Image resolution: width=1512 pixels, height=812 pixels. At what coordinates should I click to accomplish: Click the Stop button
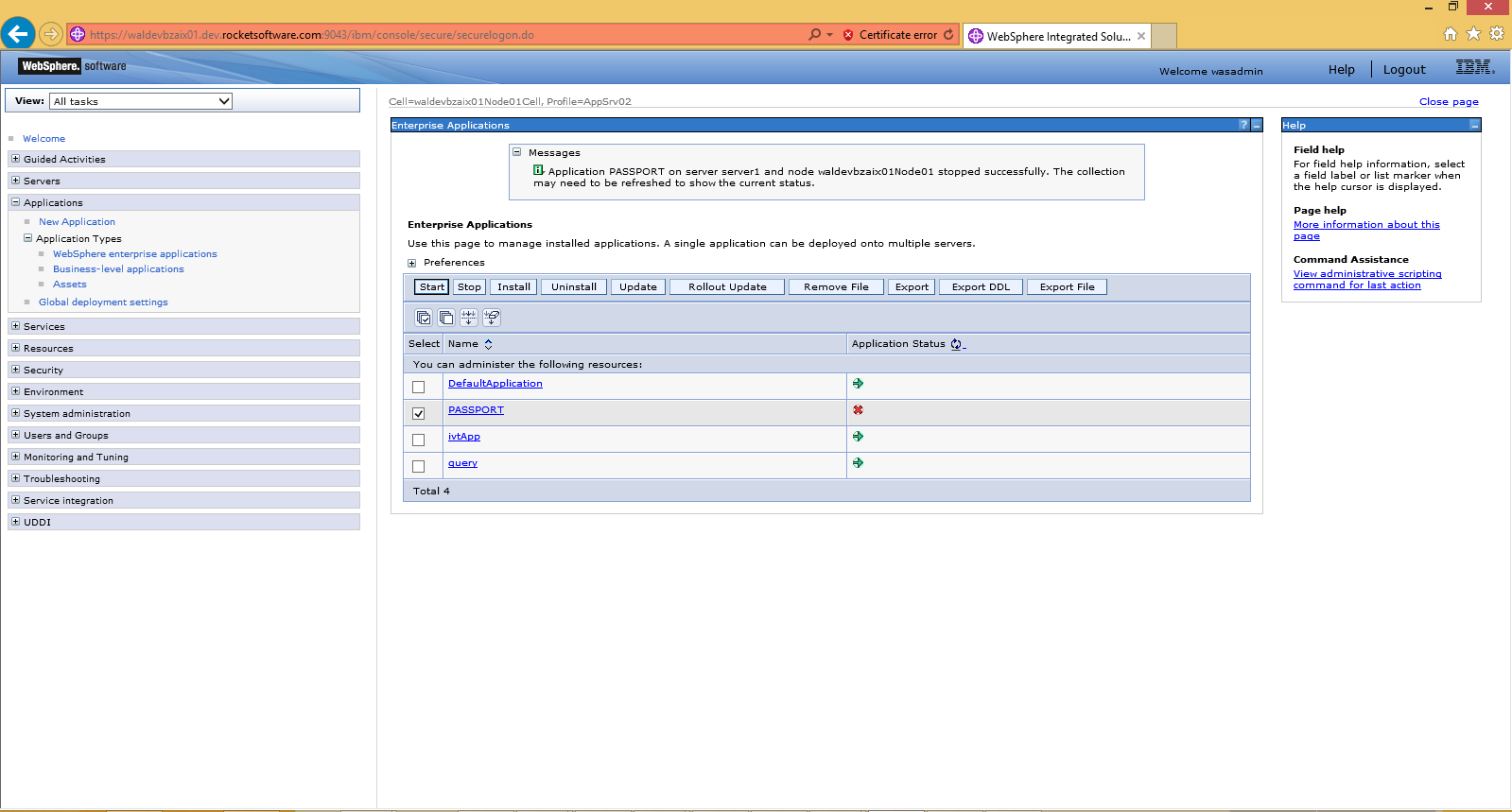point(470,287)
